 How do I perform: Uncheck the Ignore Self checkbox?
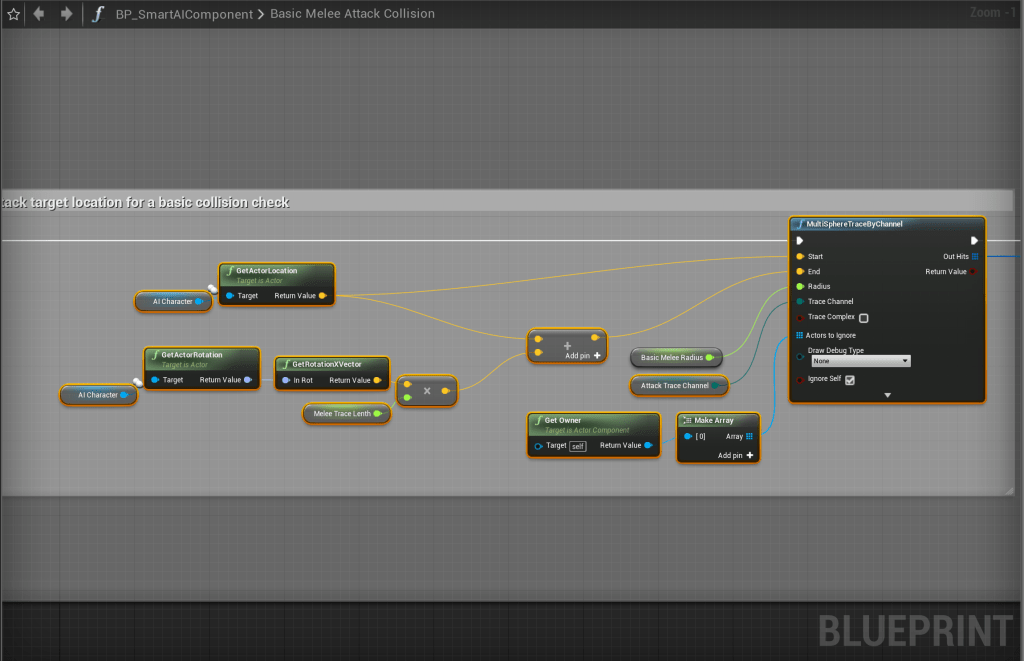[x=850, y=380]
